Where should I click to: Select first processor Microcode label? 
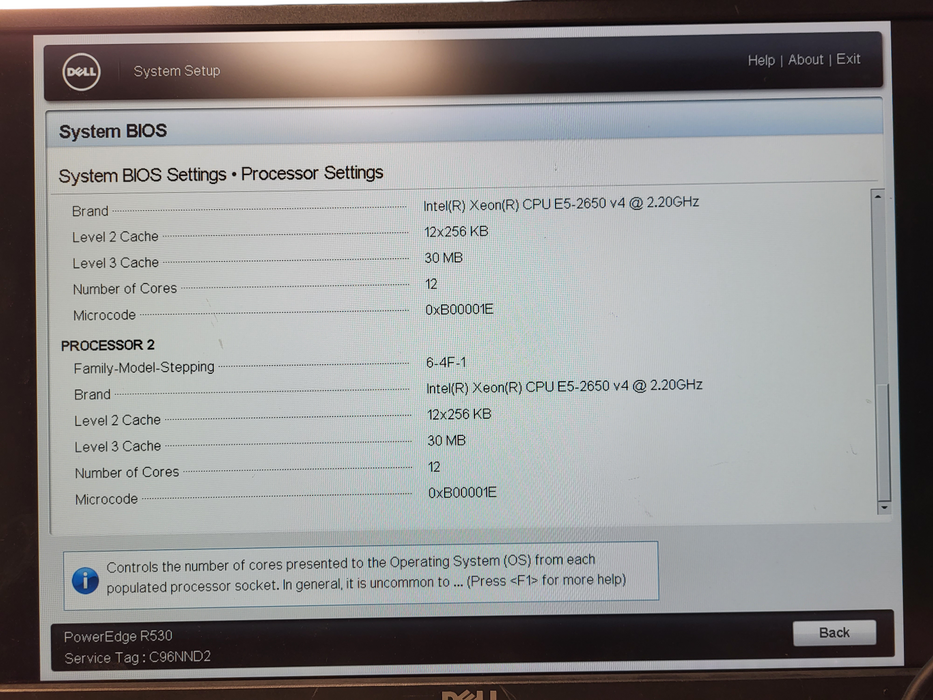pos(104,315)
